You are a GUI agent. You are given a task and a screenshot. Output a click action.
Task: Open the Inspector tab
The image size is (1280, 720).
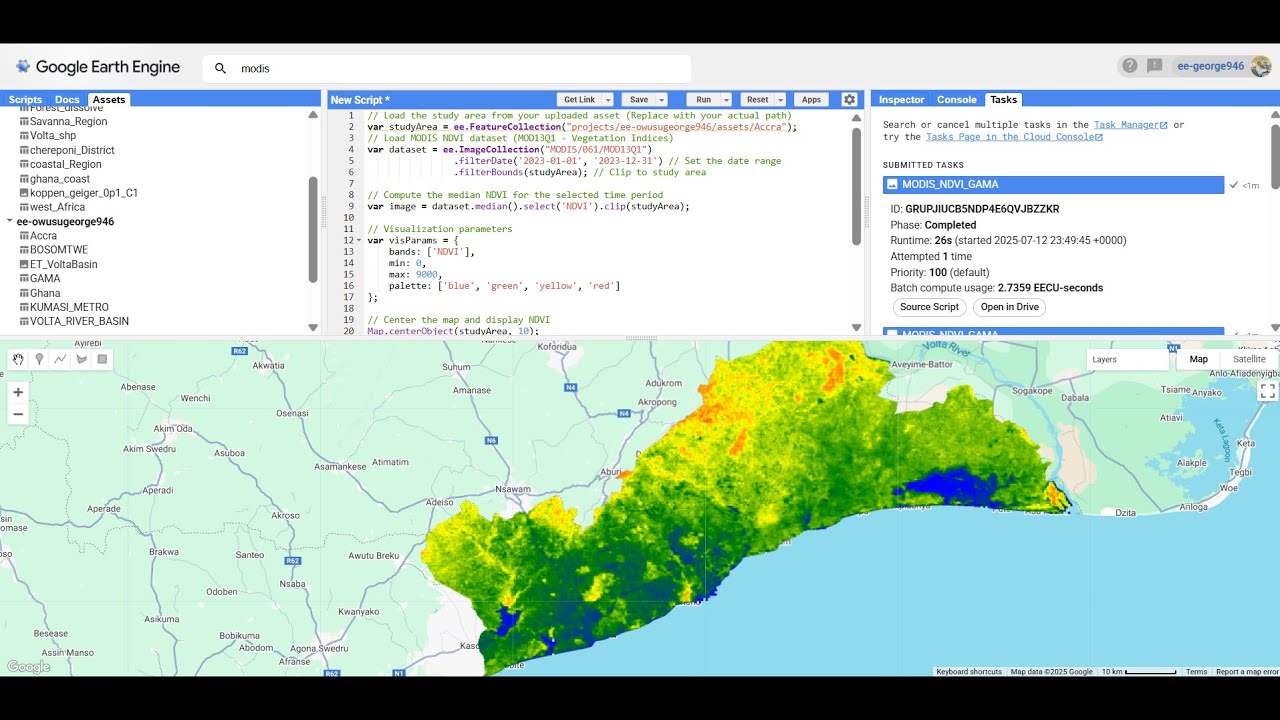(x=902, y=100)
